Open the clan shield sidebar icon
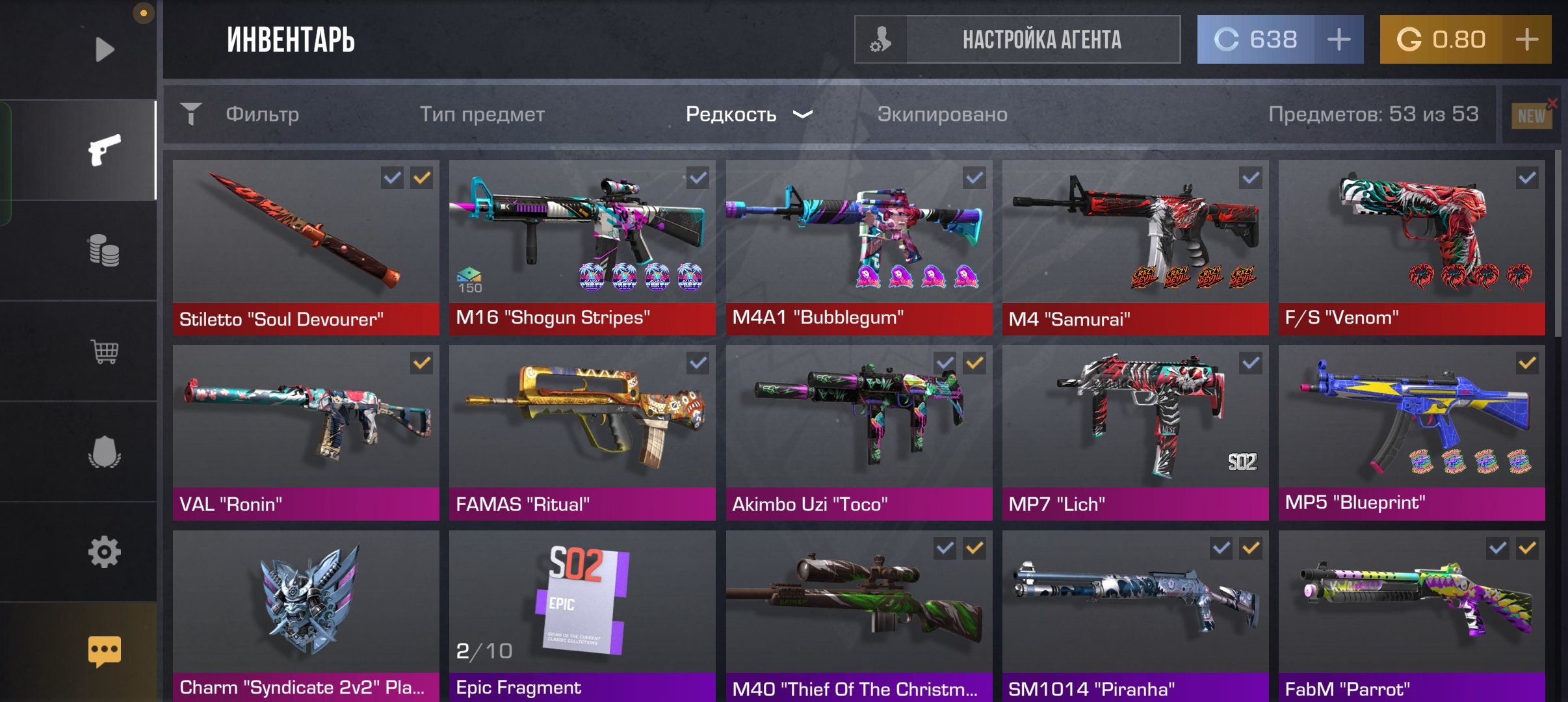Viewport: 1568px width, 702px height. pos(104,452)
